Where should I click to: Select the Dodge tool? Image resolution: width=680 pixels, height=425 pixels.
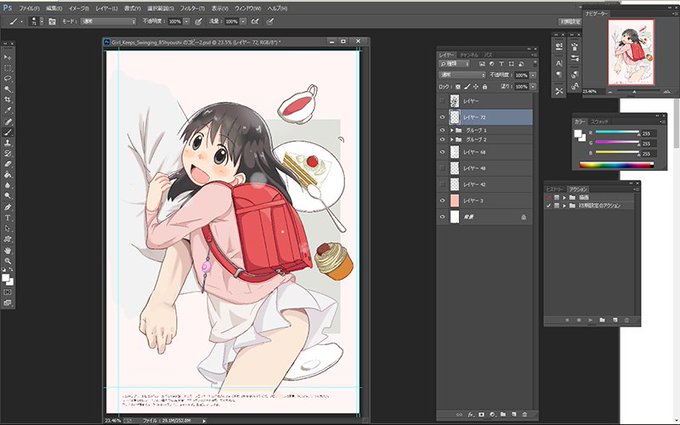coord(7,196)
